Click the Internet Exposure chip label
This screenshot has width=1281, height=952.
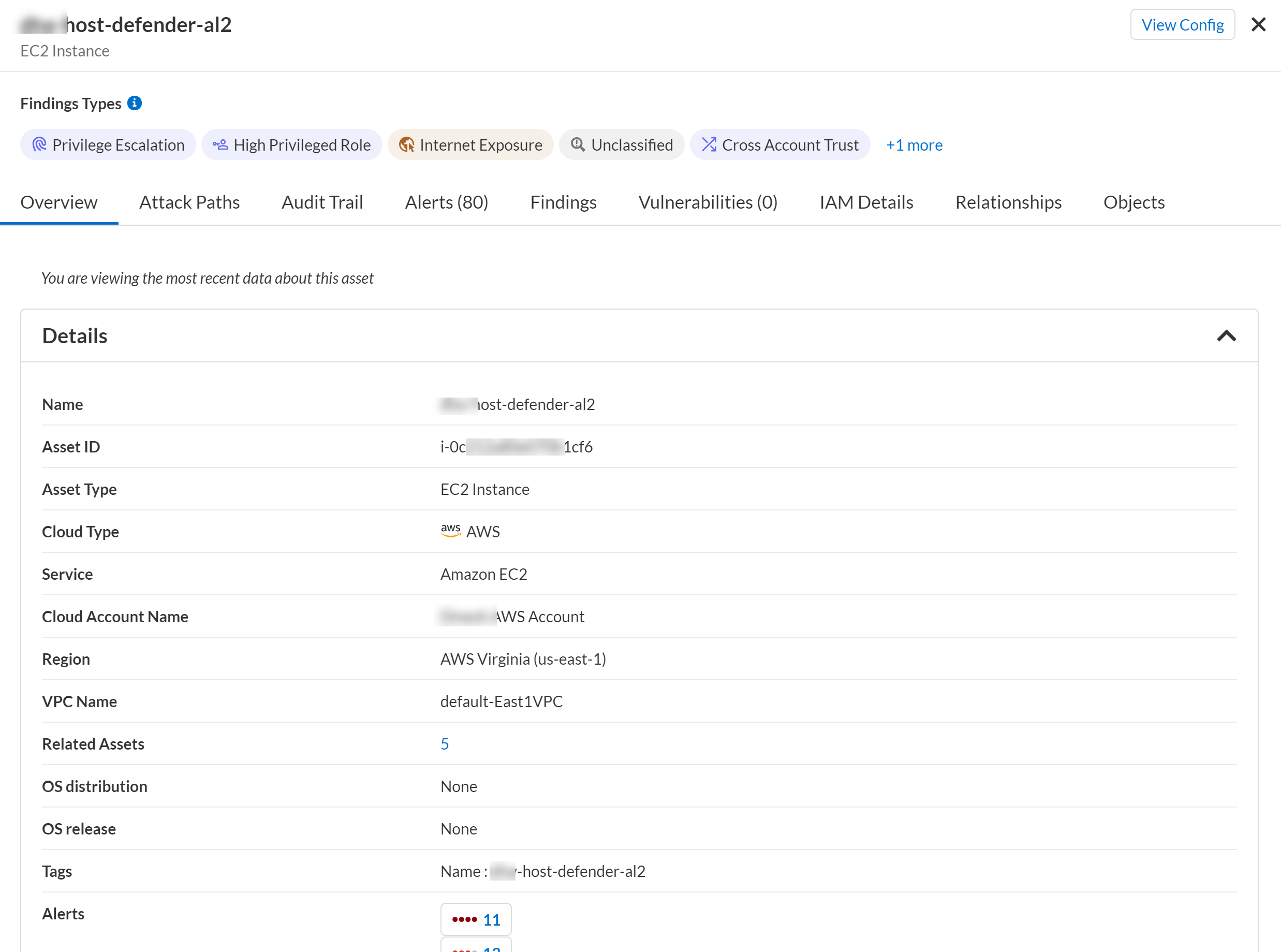pos(481,144)
